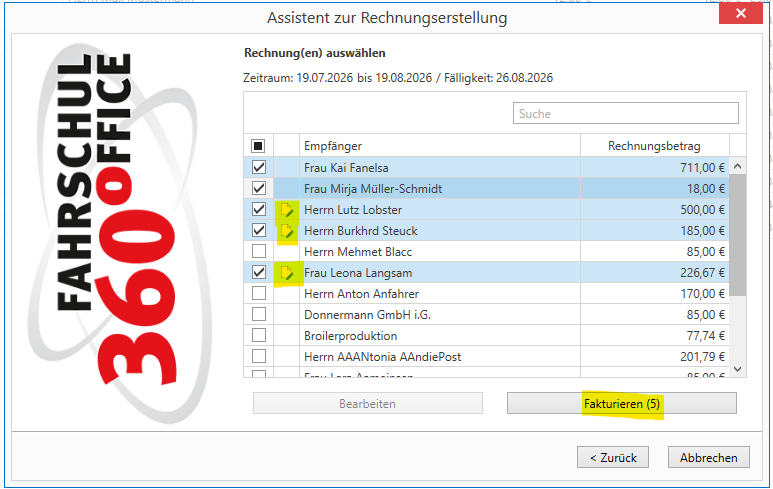Click the amount 500,00 €
This screenshot has height=489, width=773.
703,210
